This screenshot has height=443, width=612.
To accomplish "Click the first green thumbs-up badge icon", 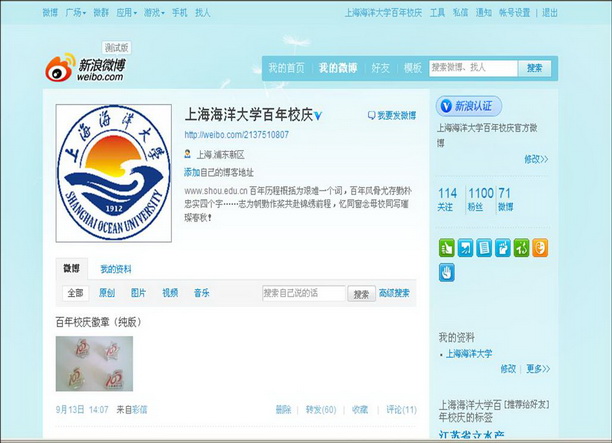I will 446,247.
